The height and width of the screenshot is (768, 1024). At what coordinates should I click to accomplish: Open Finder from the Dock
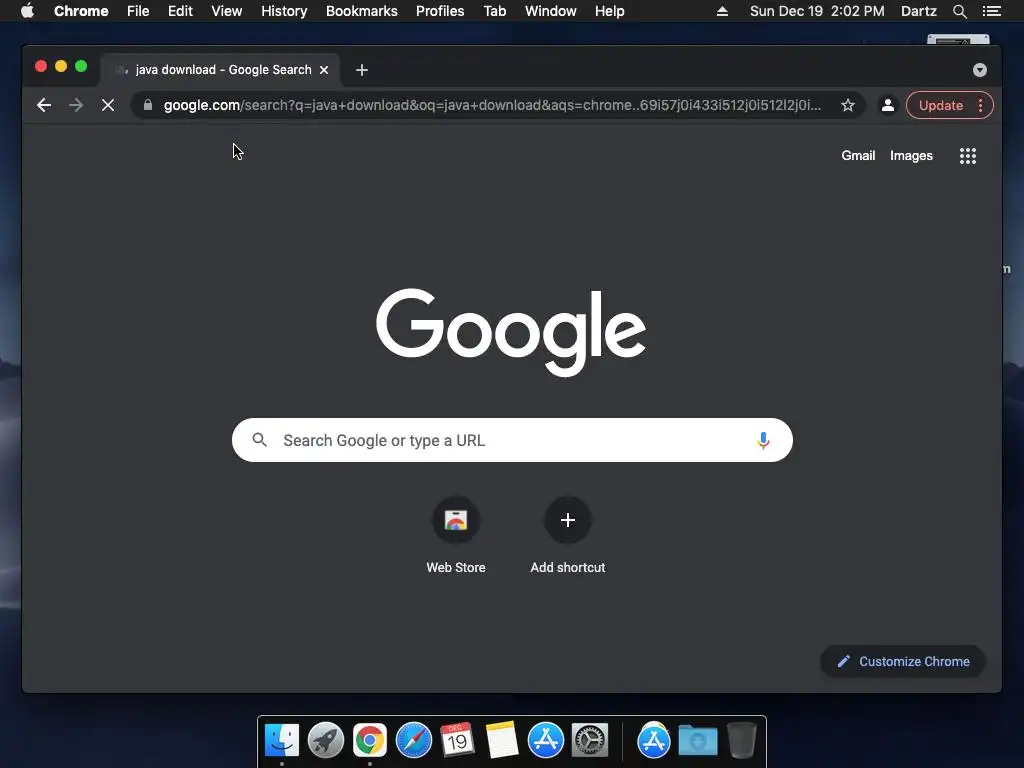282,740
